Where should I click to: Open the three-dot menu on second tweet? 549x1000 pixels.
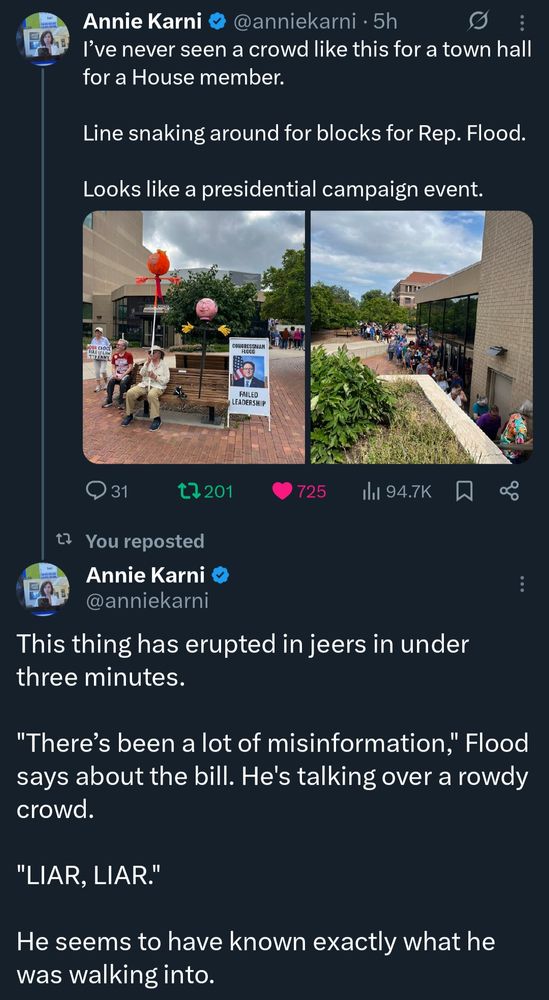(522, 584)
